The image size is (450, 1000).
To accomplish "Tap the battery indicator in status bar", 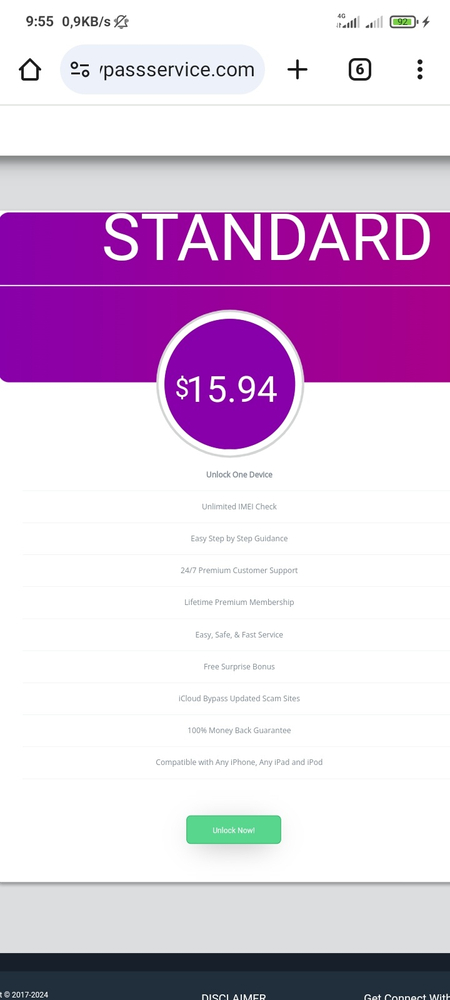I will click(404, 22).
